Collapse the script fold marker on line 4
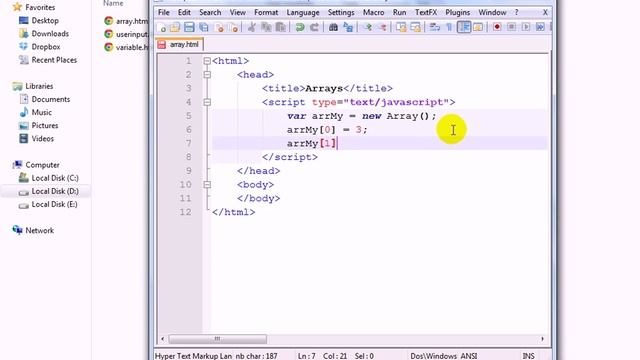640x360 pixels. pyautogui.click(x=207, y=102)
